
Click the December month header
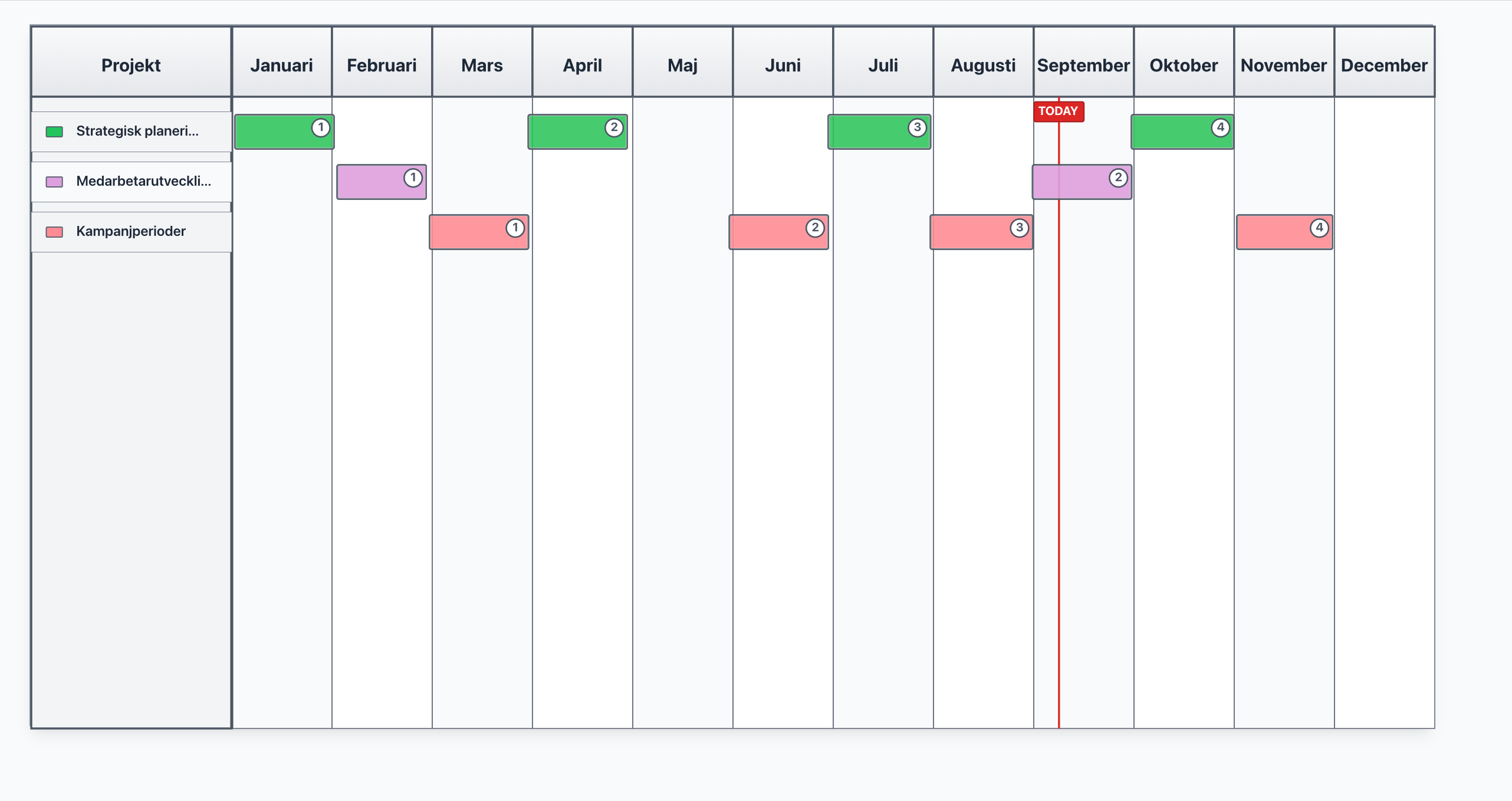coord(1384,65)
